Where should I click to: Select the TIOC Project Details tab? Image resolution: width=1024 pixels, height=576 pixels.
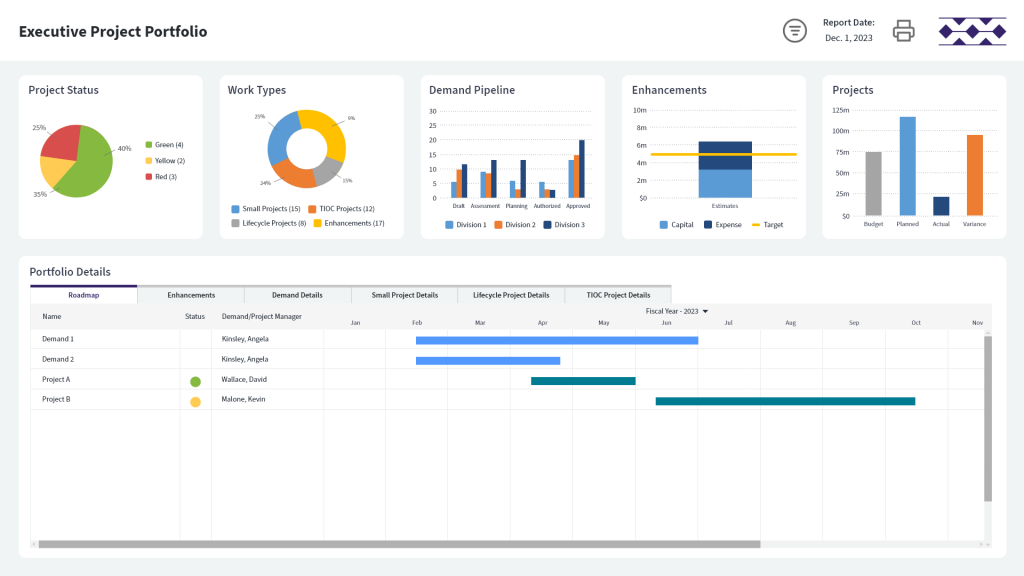(x=618, y=295)
